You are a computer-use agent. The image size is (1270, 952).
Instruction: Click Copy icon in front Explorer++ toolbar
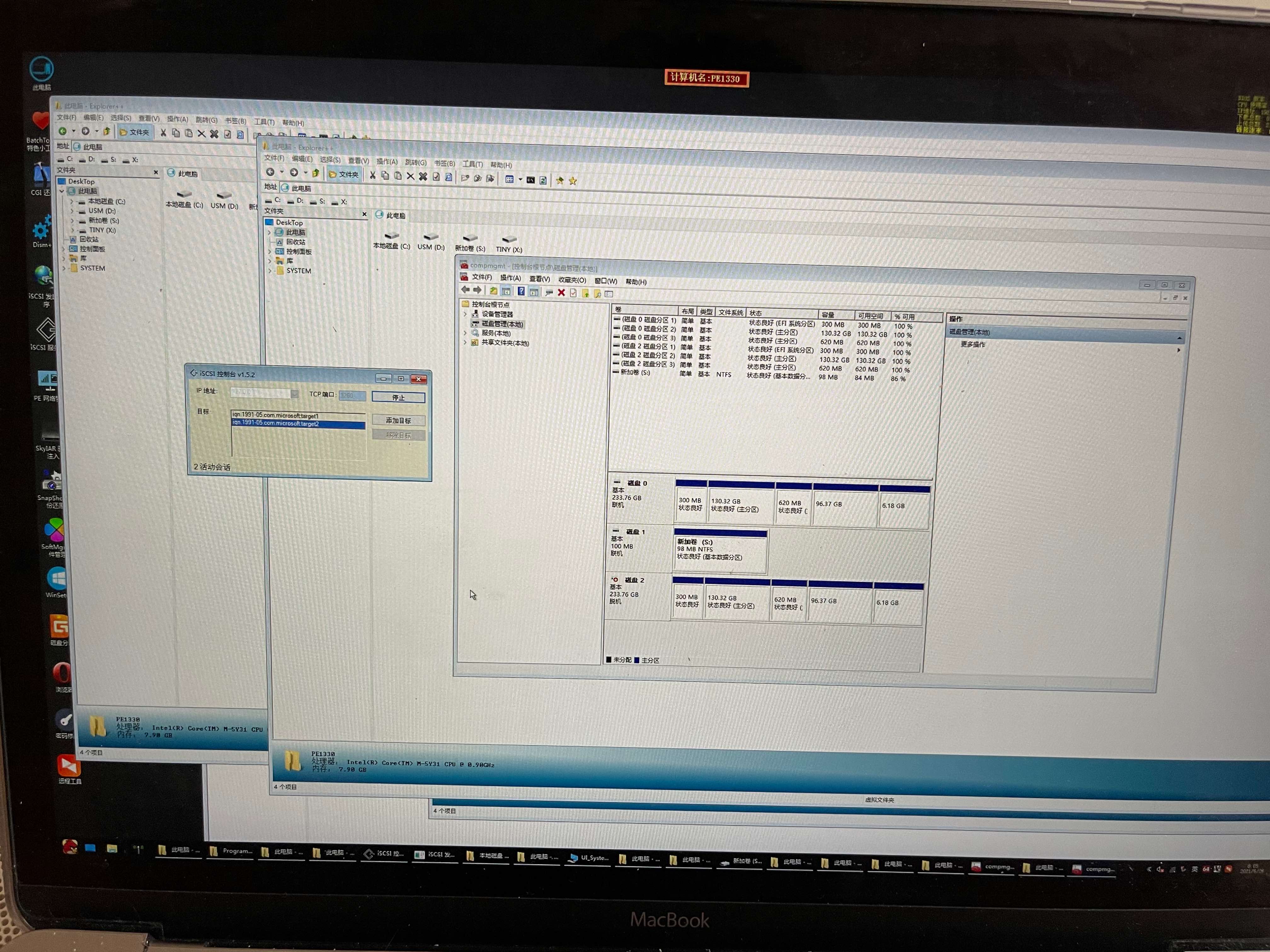(x=385, y=176)
